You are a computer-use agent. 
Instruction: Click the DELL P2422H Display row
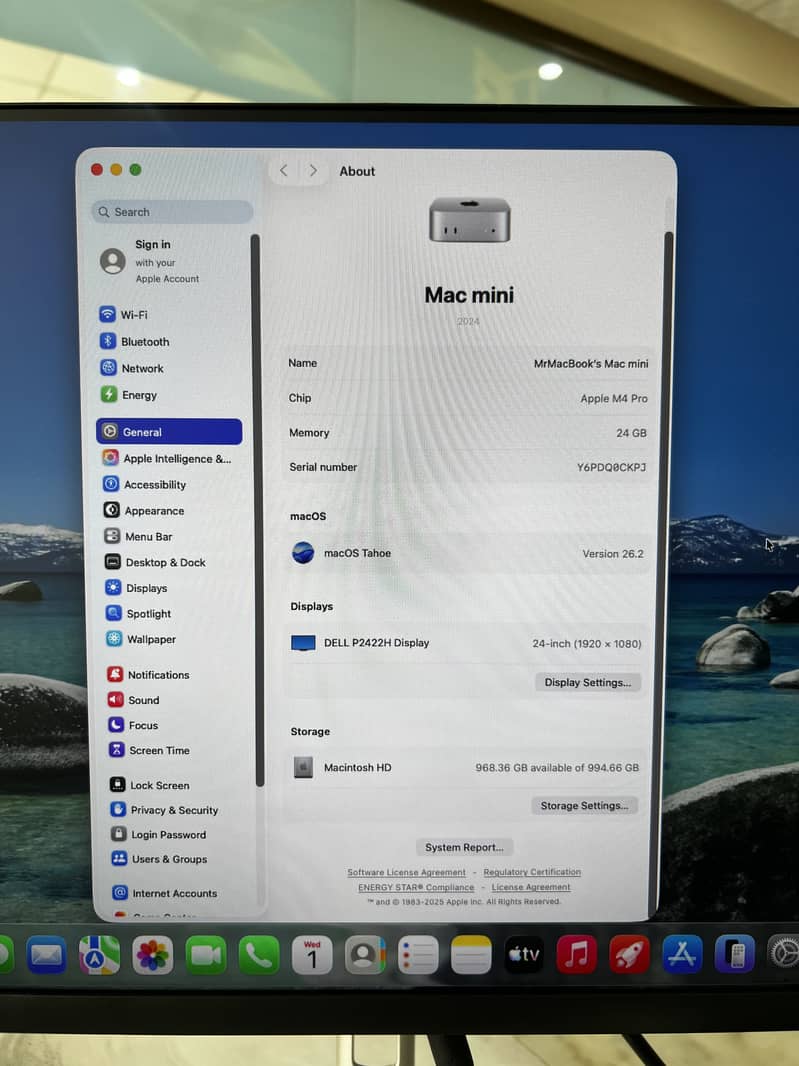tap(466, 642)
